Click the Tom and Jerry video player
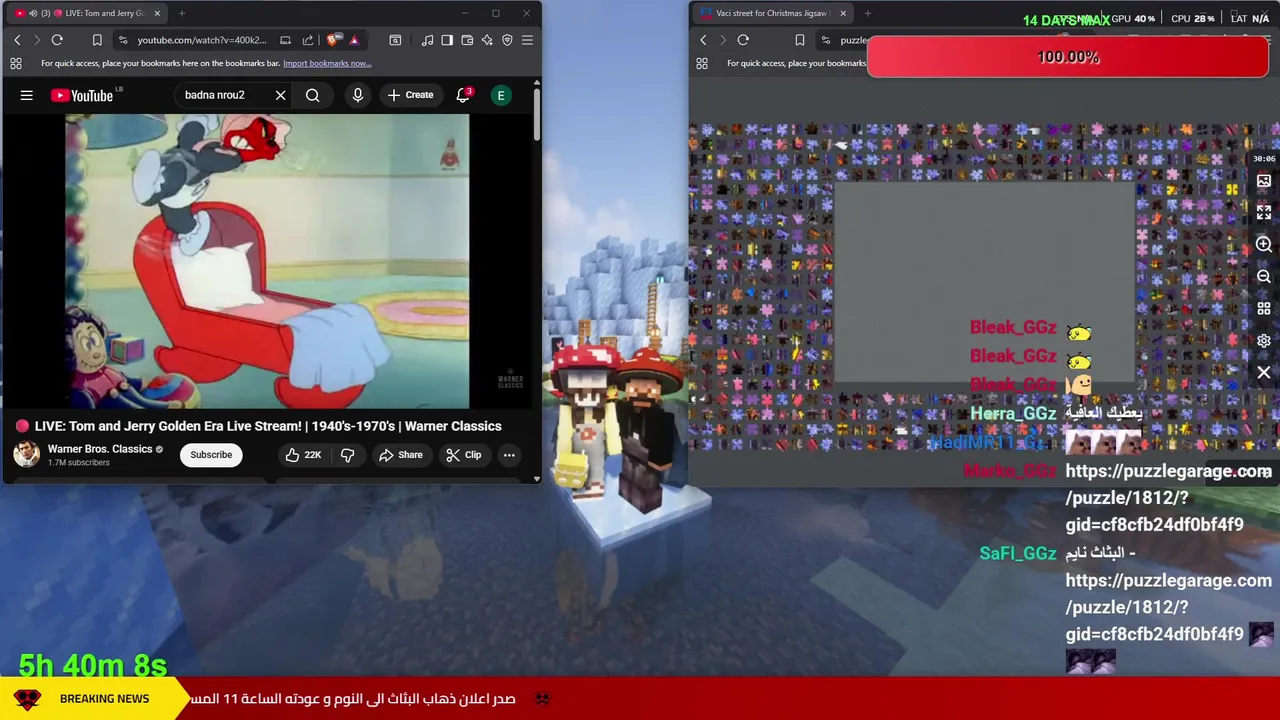This screenshot has height=720, width=1280. pos(267,261)
